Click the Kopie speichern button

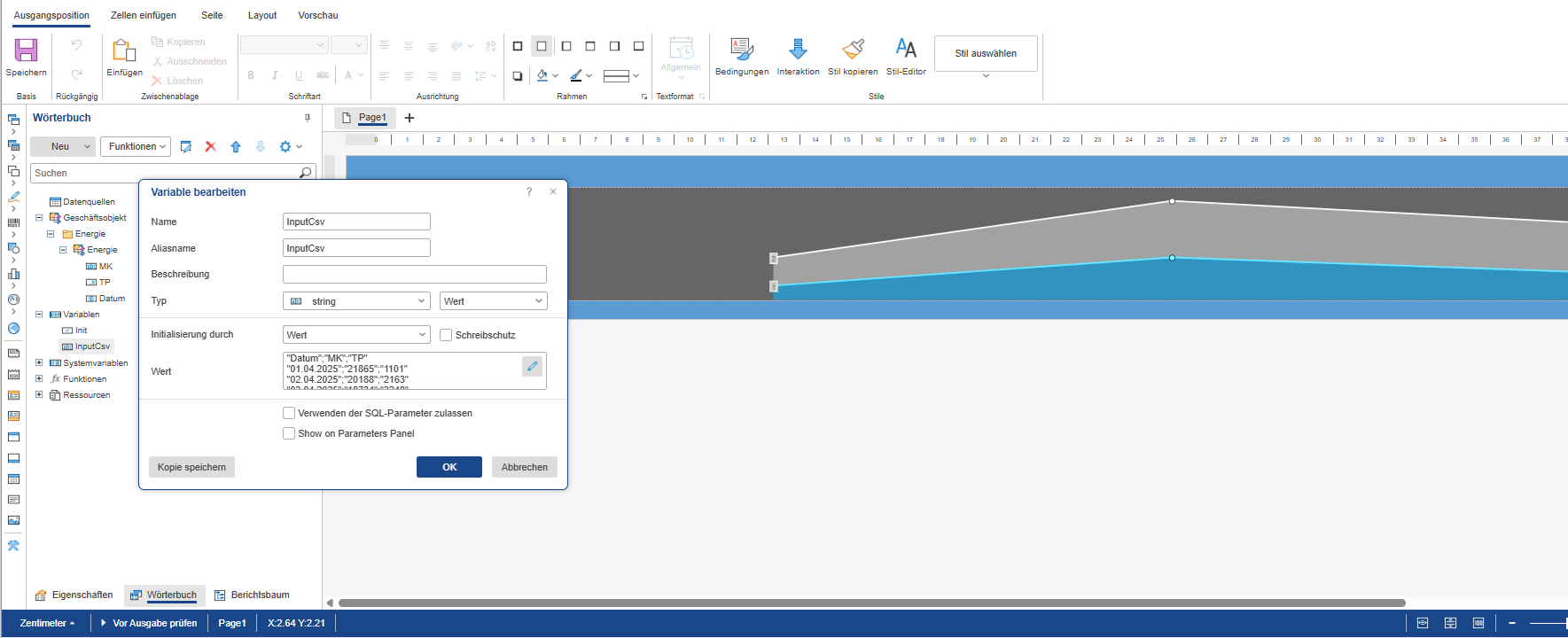pyautogui.click(x=191, y=467)
